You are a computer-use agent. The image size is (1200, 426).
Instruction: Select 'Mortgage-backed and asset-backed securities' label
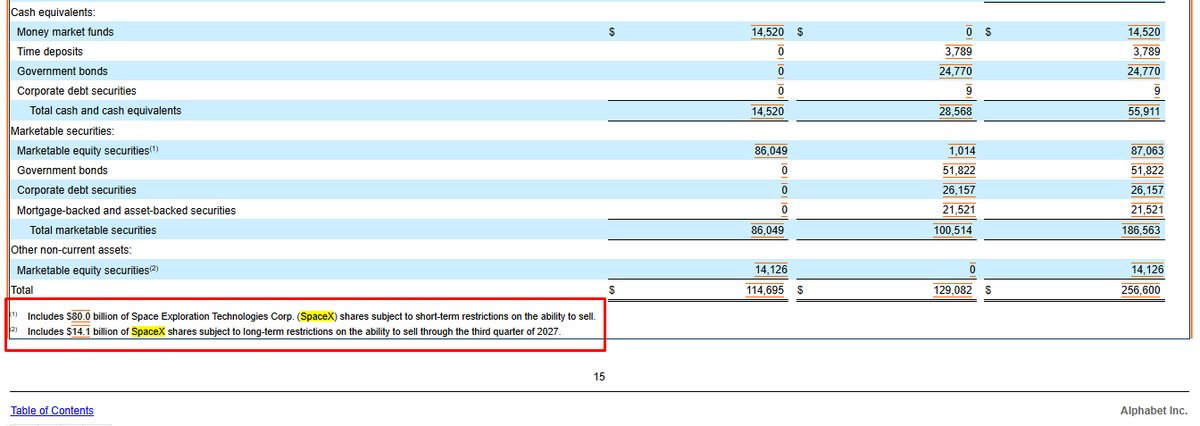[x=126, y=210]
